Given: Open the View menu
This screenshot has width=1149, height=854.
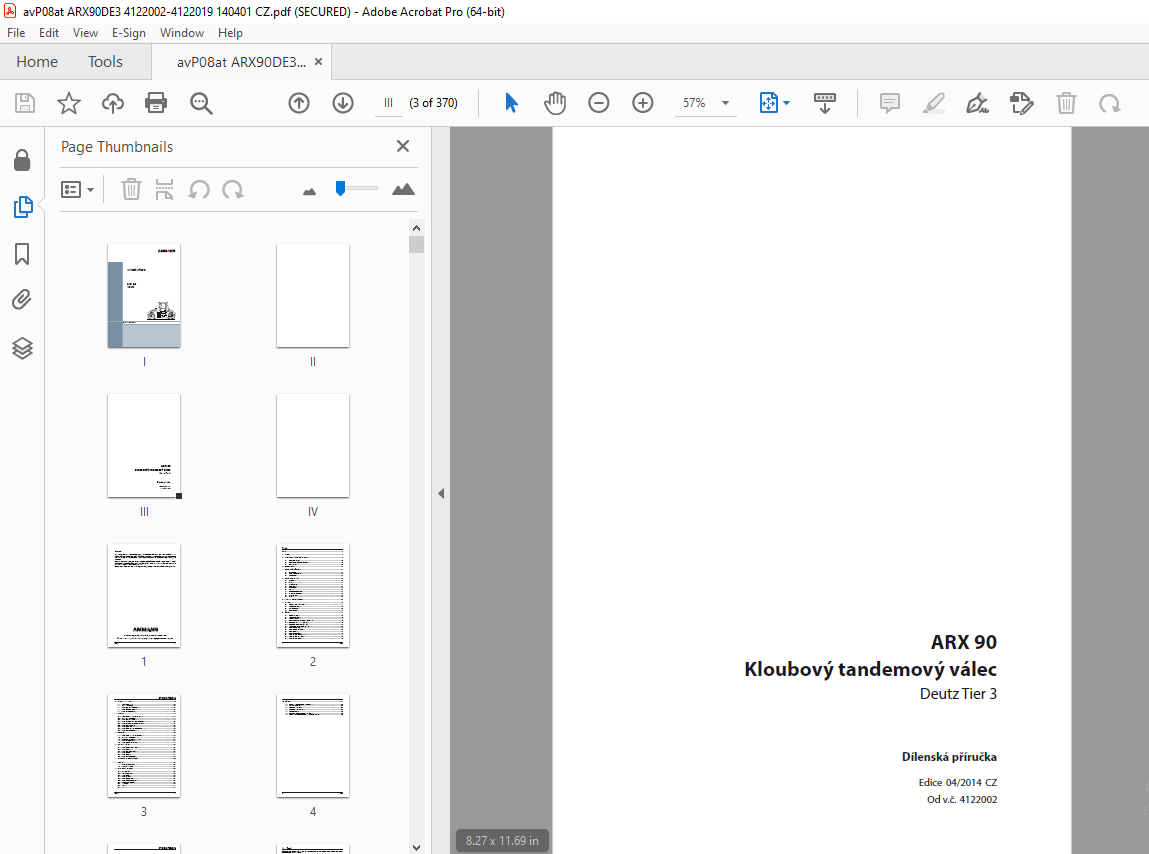Looking at the screenshot, I should pos(85,33).
